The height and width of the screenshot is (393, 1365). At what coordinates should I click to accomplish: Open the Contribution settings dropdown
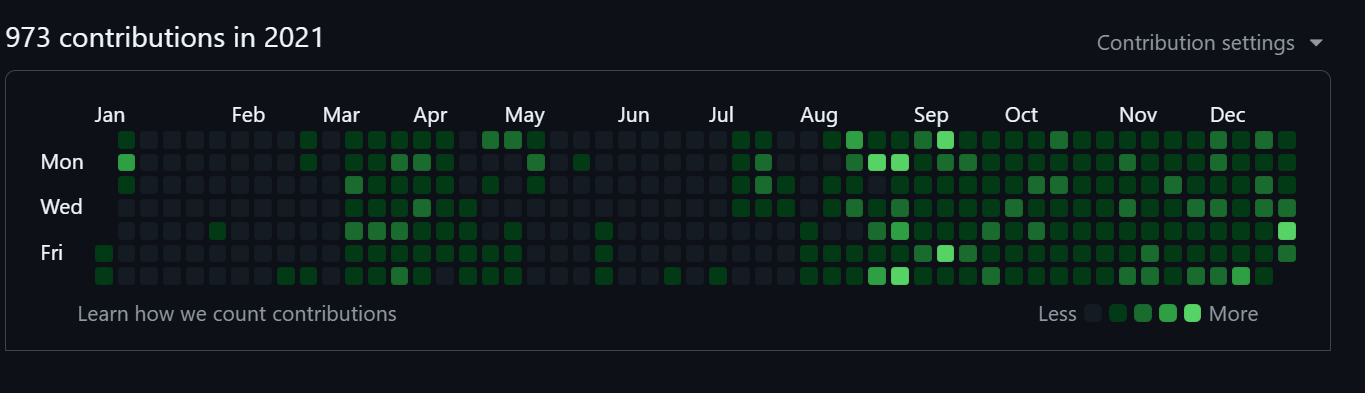pos(1210,43)
